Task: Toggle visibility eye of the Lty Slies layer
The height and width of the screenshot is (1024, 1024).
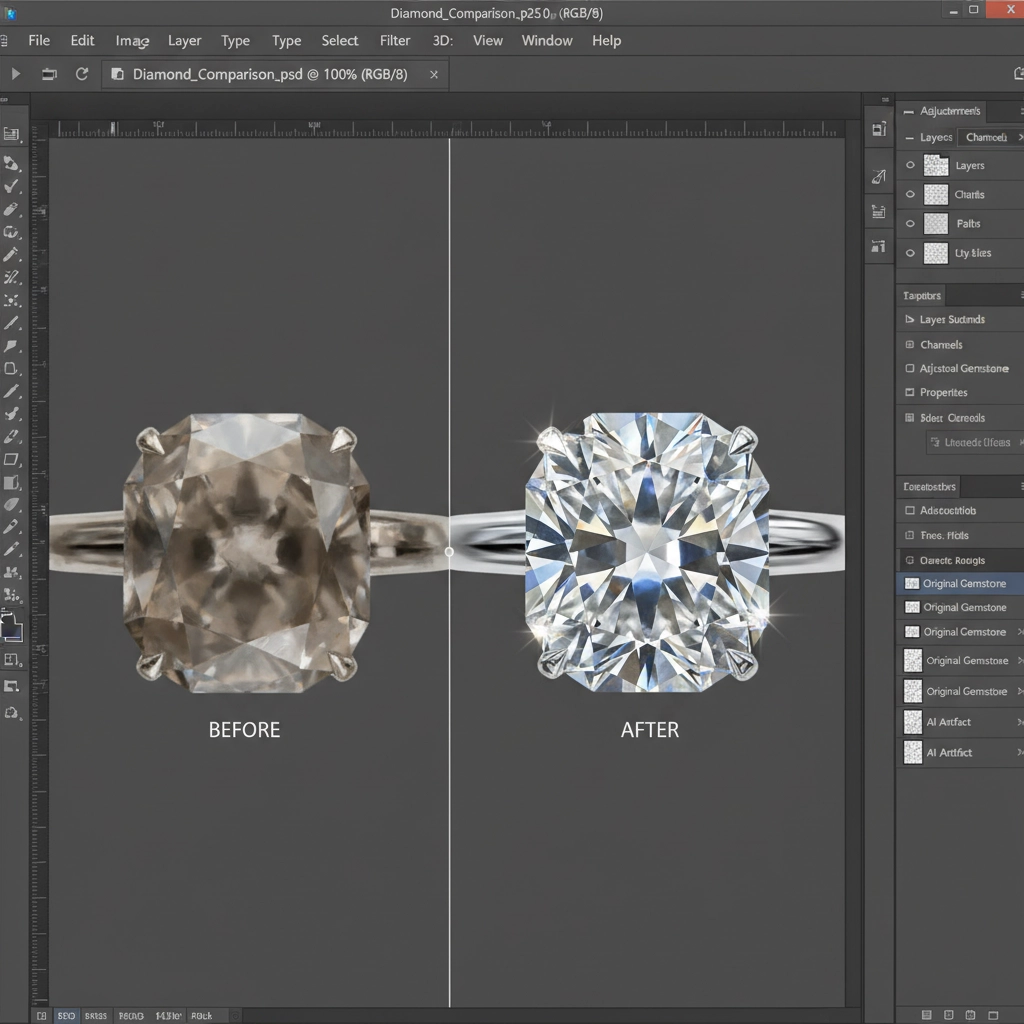Action: point(910,253)
